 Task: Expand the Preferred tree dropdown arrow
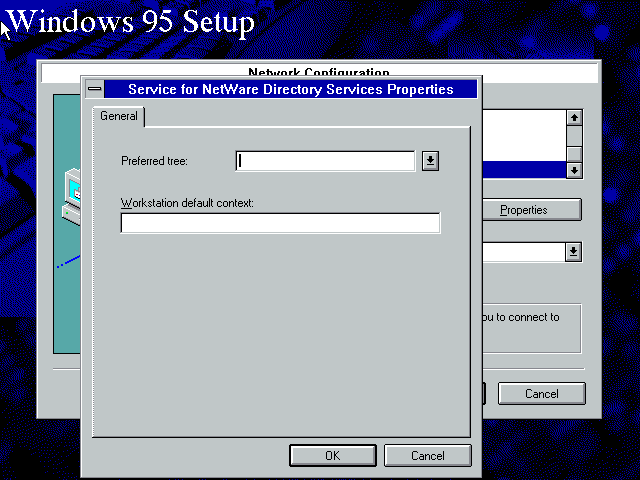pos(430,161)
